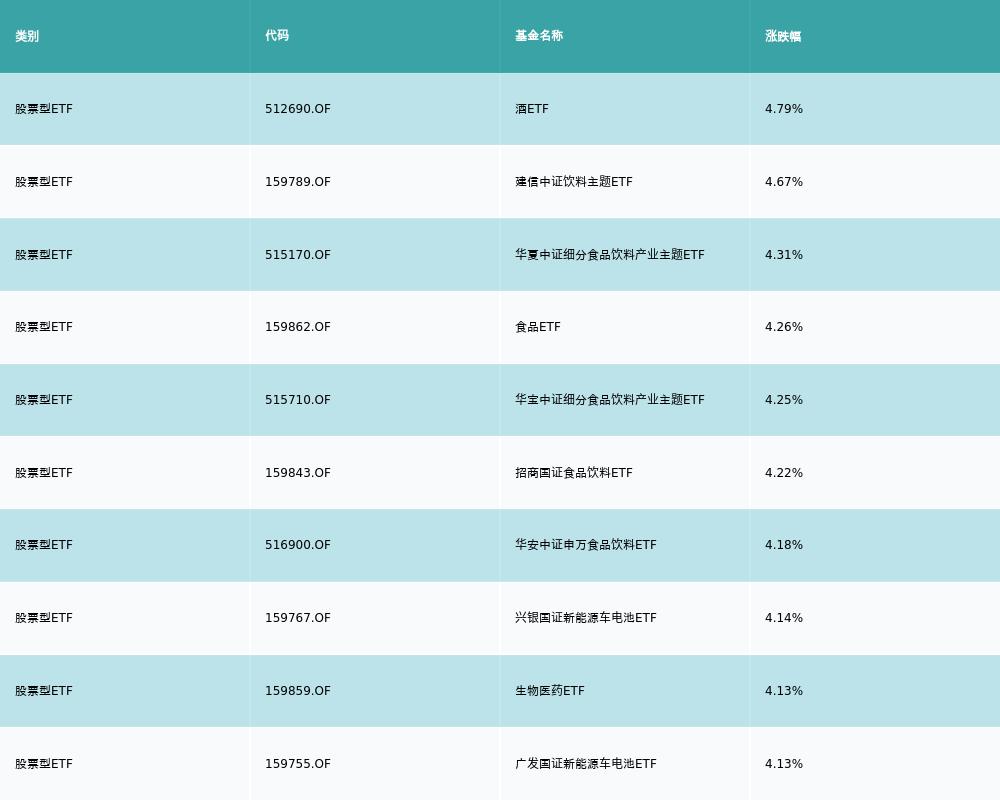Click 股票型ETF in the 159843.OF row

point(44,473)
